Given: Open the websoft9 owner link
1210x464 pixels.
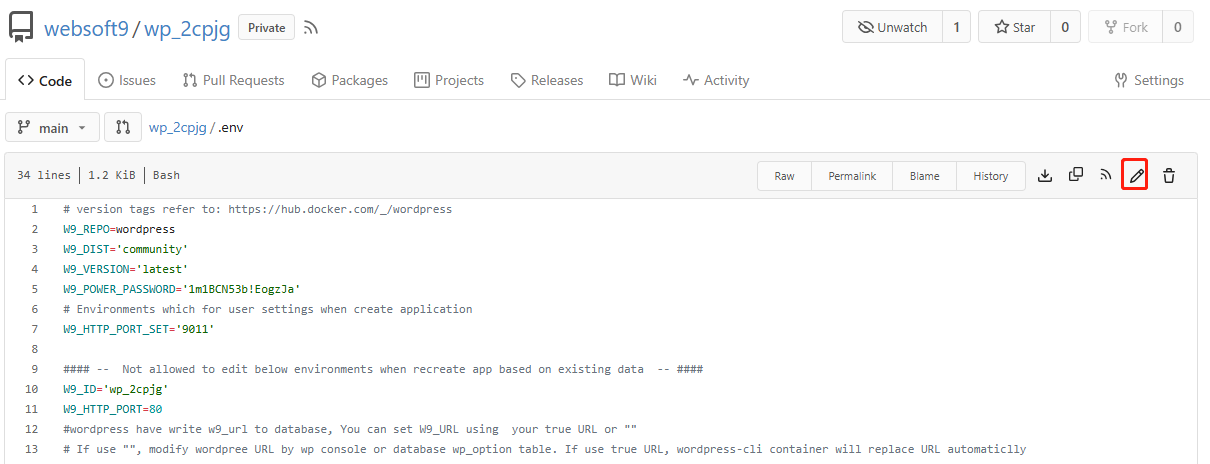Looking at the screenshot, I should [x=86, y=28].
